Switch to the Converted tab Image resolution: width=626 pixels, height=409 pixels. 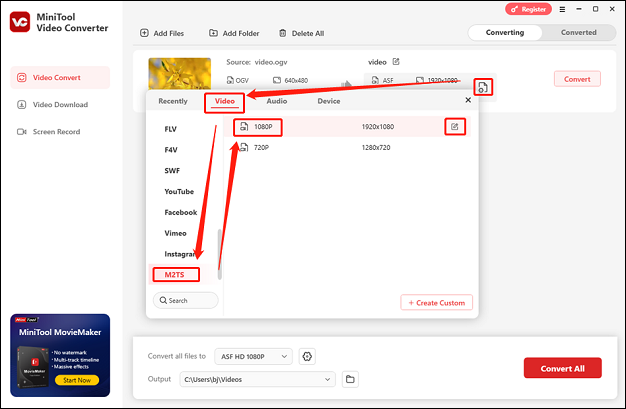pyautogui.click(x=578, y=32)
